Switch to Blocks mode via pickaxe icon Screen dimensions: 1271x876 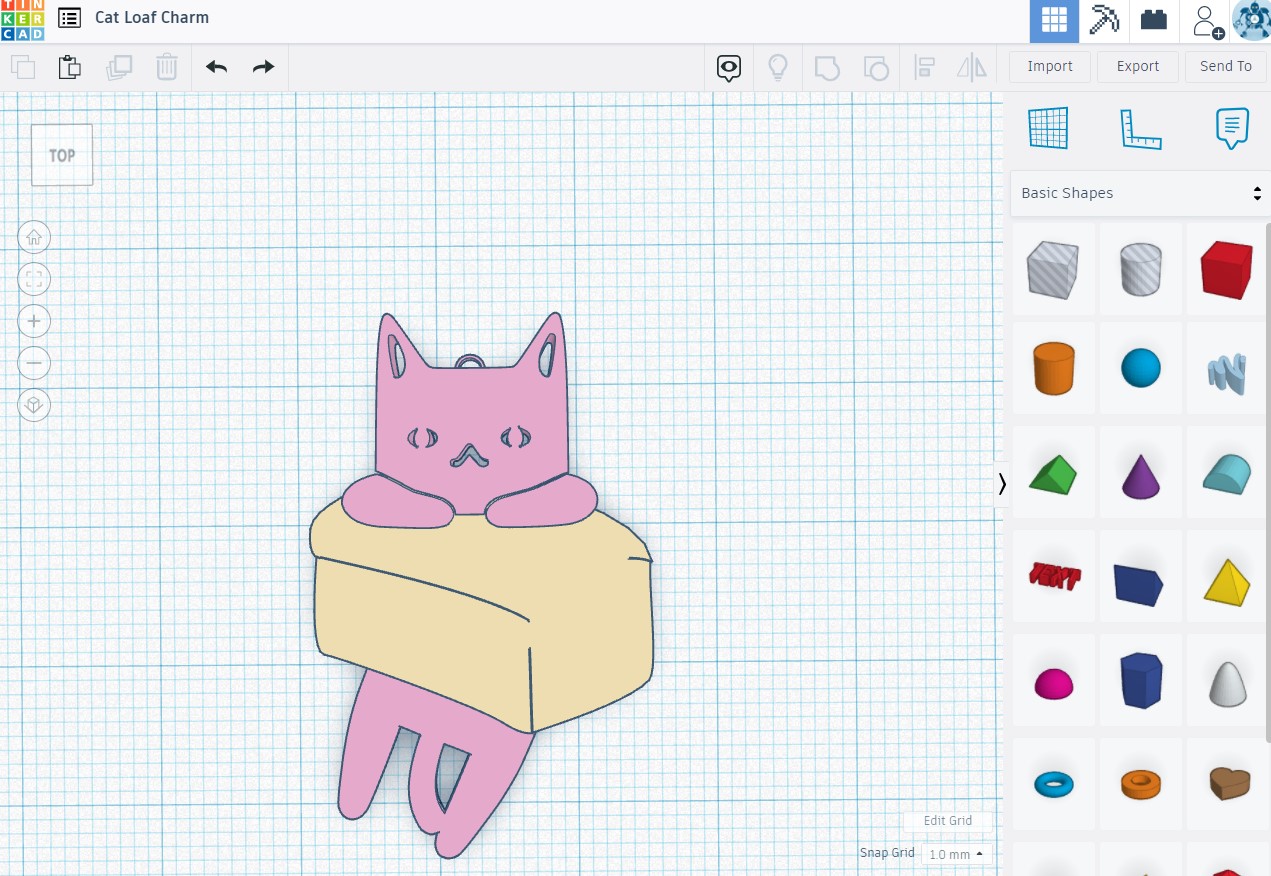1104,20
